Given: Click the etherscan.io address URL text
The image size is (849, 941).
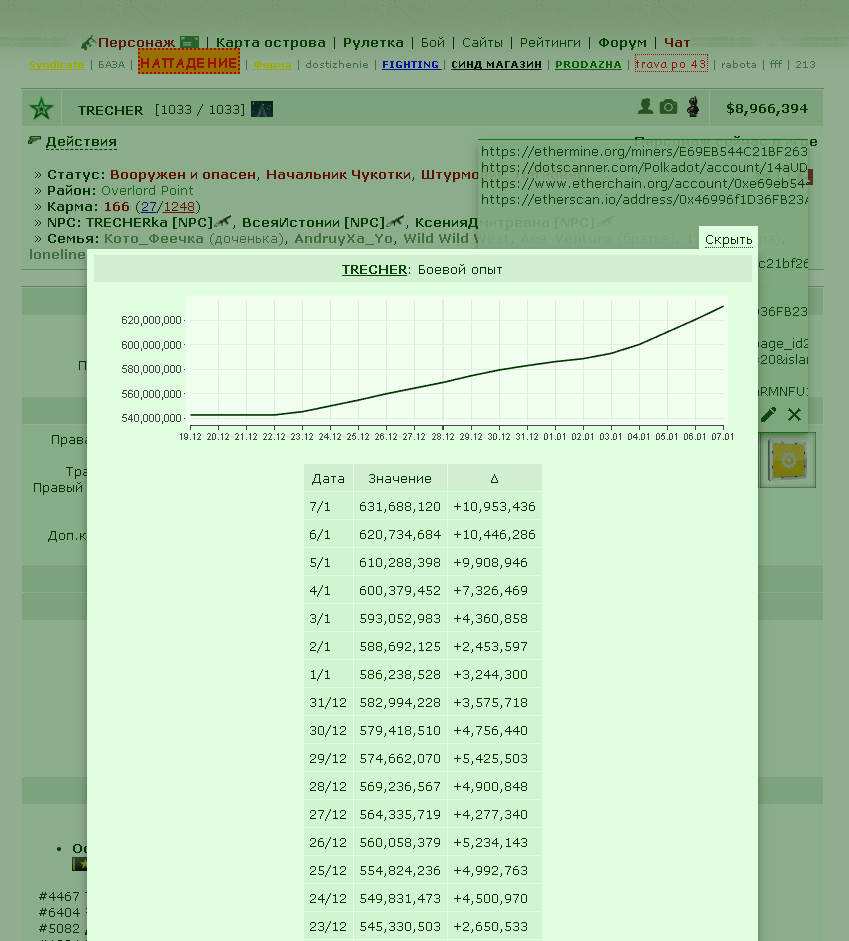Looking at the screenshot, I should coord(644,199).
